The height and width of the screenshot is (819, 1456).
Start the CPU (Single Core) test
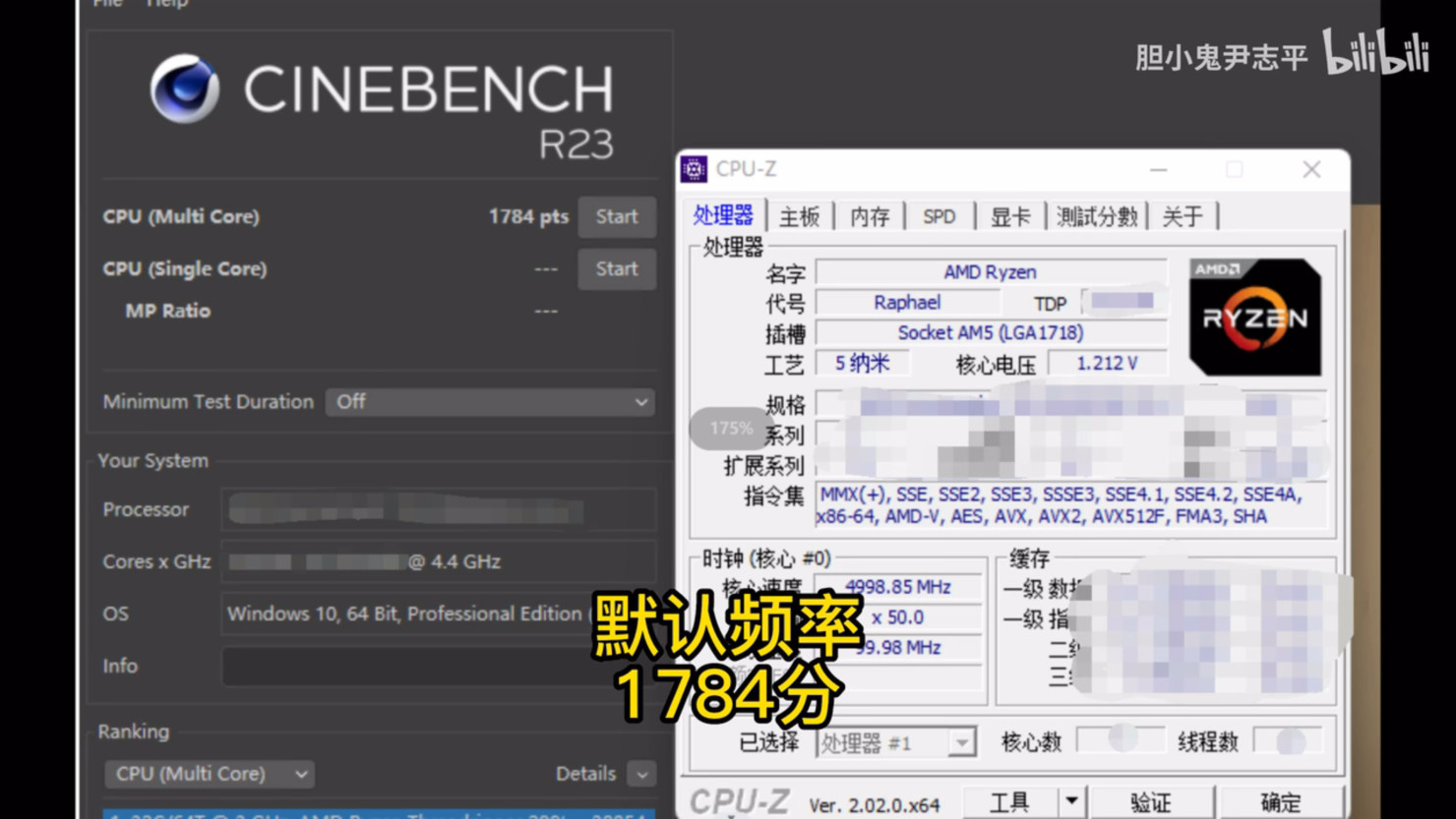(617, 269)
